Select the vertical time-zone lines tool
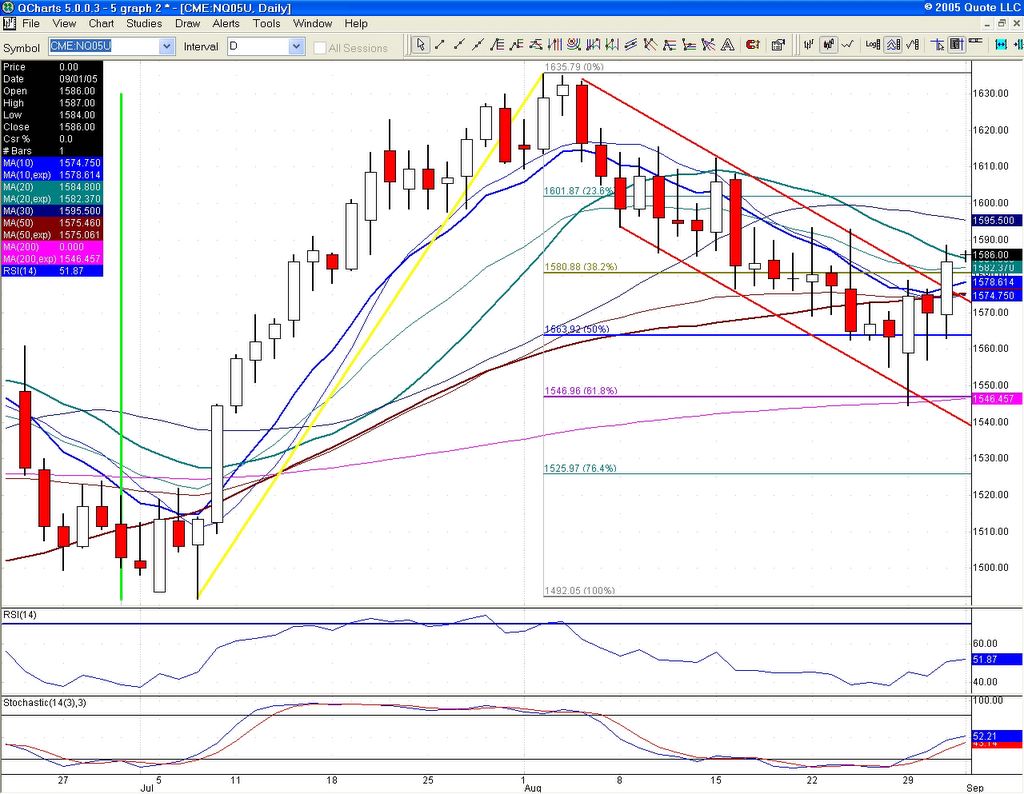Viewport: 1024px width, 794px height. pyautogui.click(x=555, y=44)
